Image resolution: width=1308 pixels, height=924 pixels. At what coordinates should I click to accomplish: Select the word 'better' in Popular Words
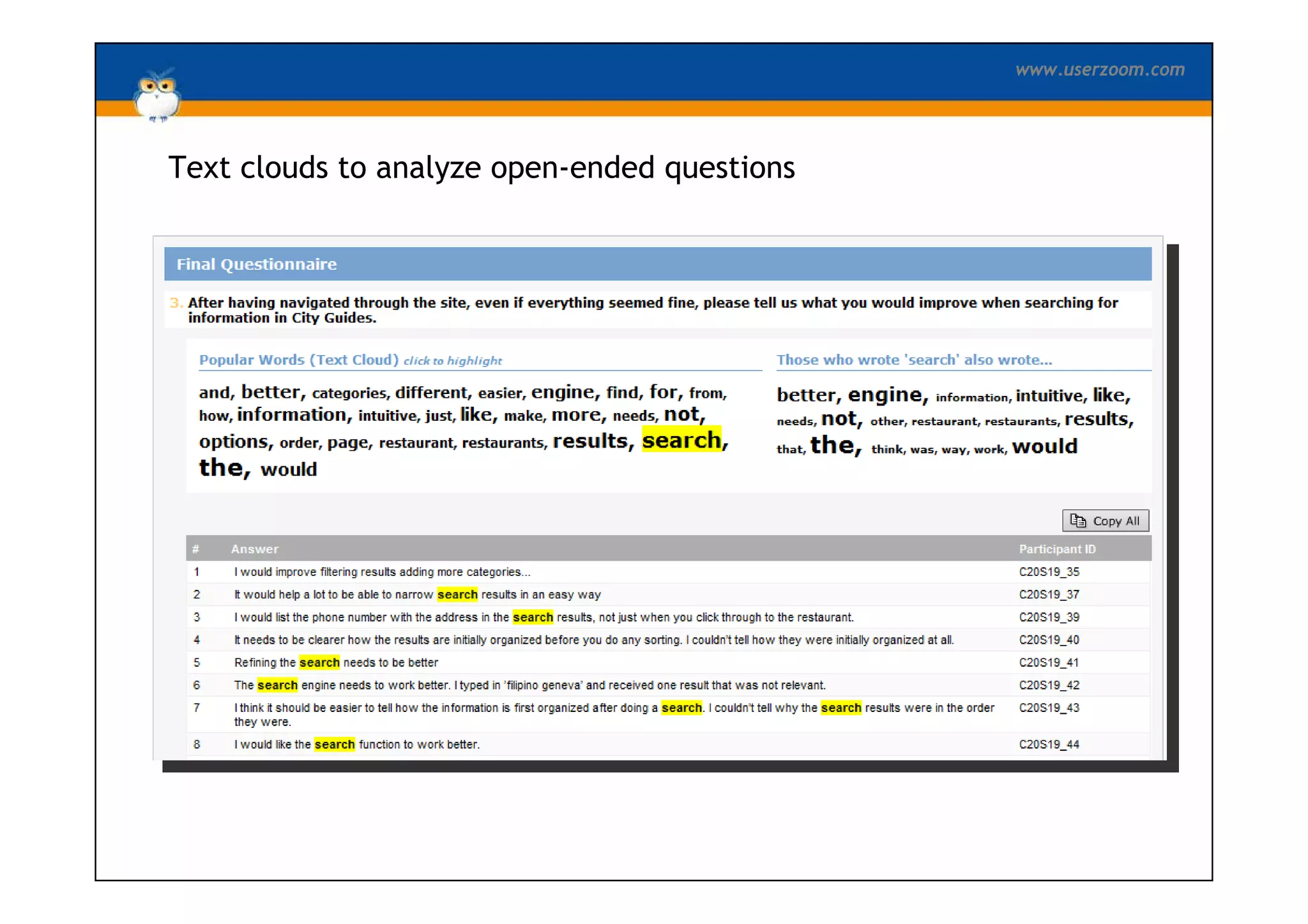point(270,391)
